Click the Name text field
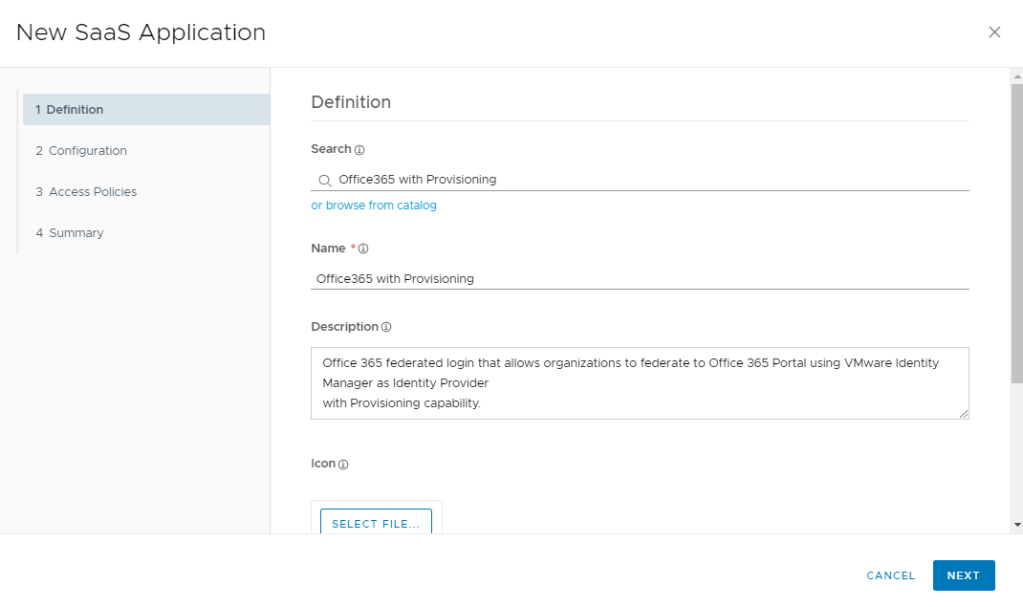1023x607 pixels. tap(640, 279)
